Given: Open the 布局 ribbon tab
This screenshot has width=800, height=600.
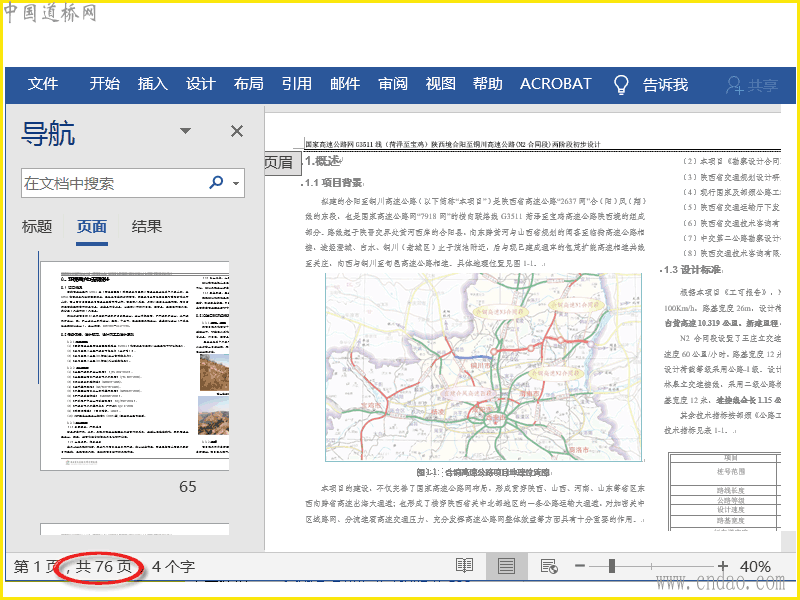Looking at the screenshot, I should point(248,84).
